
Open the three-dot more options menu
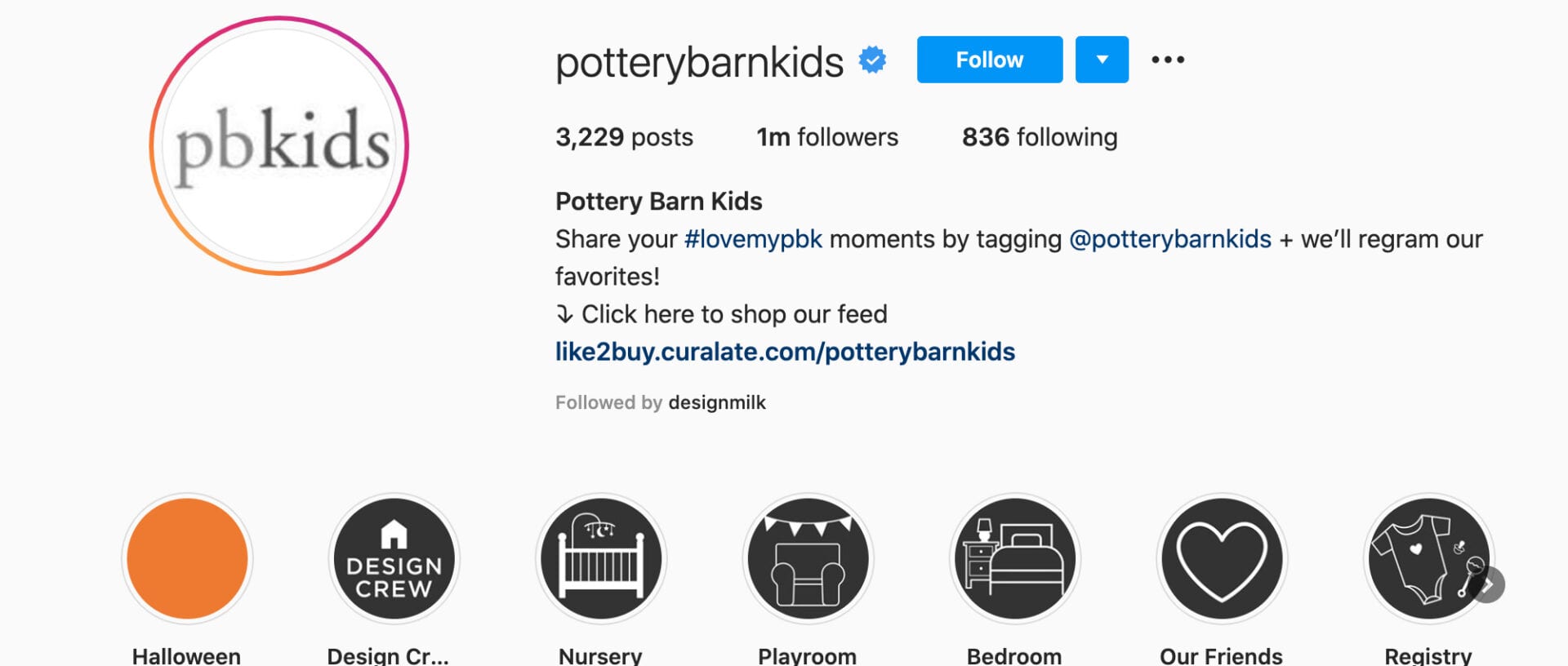coord(1168,60)
